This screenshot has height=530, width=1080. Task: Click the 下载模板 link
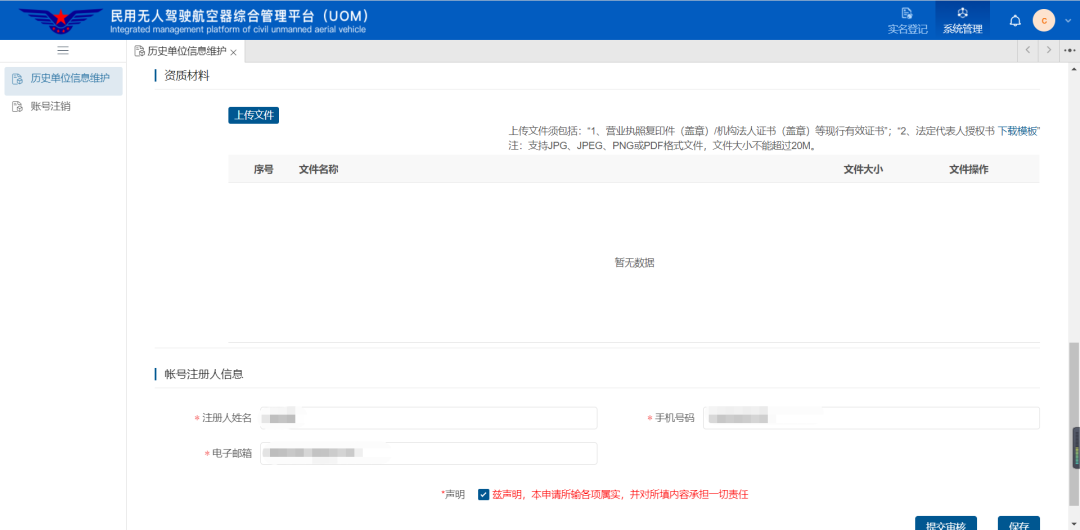(x=1018, y=131)
